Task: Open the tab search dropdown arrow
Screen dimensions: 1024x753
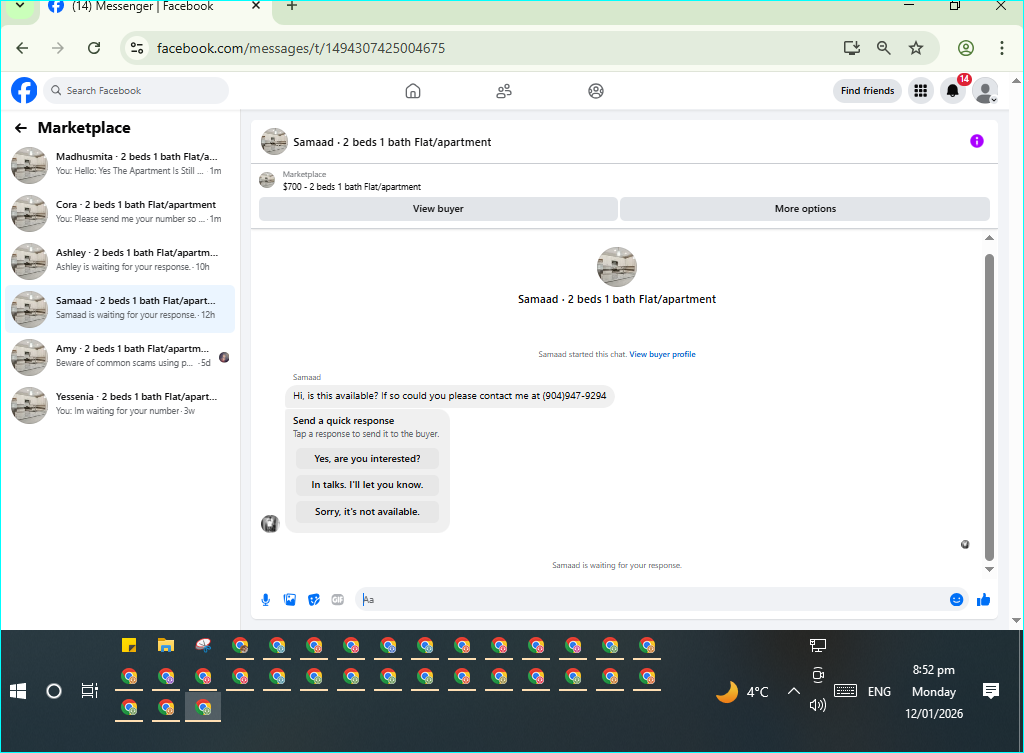Action: tap(20, 6)
